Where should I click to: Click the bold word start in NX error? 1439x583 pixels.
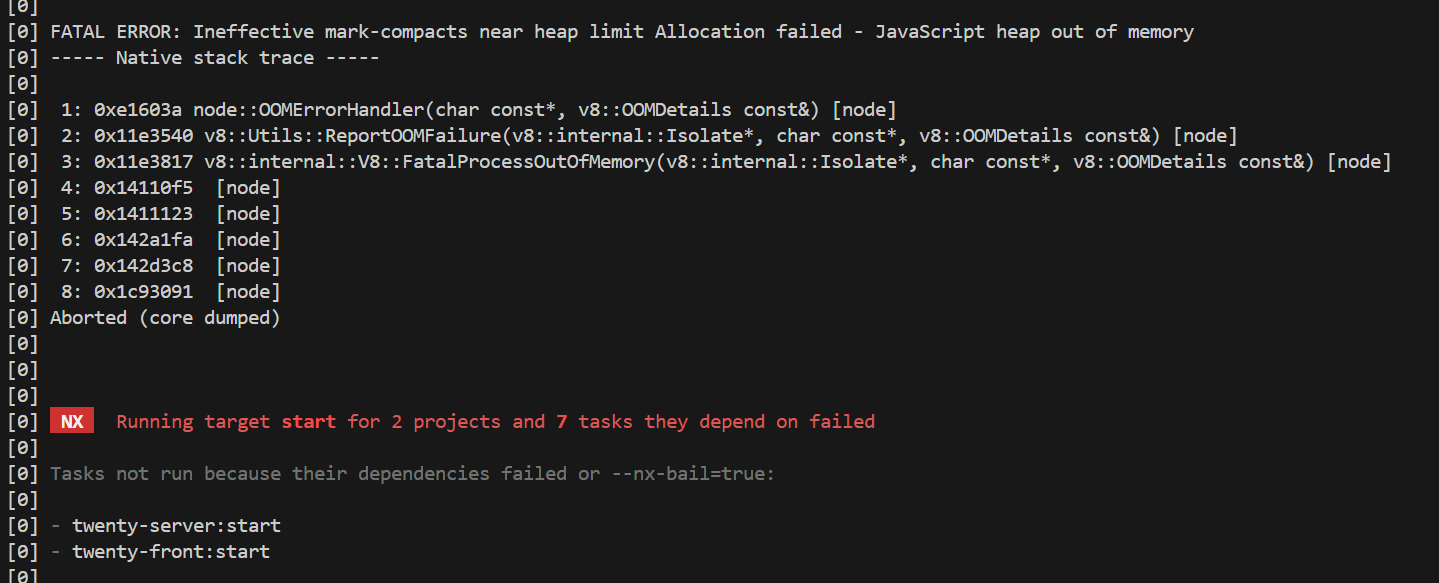[309, 422]
